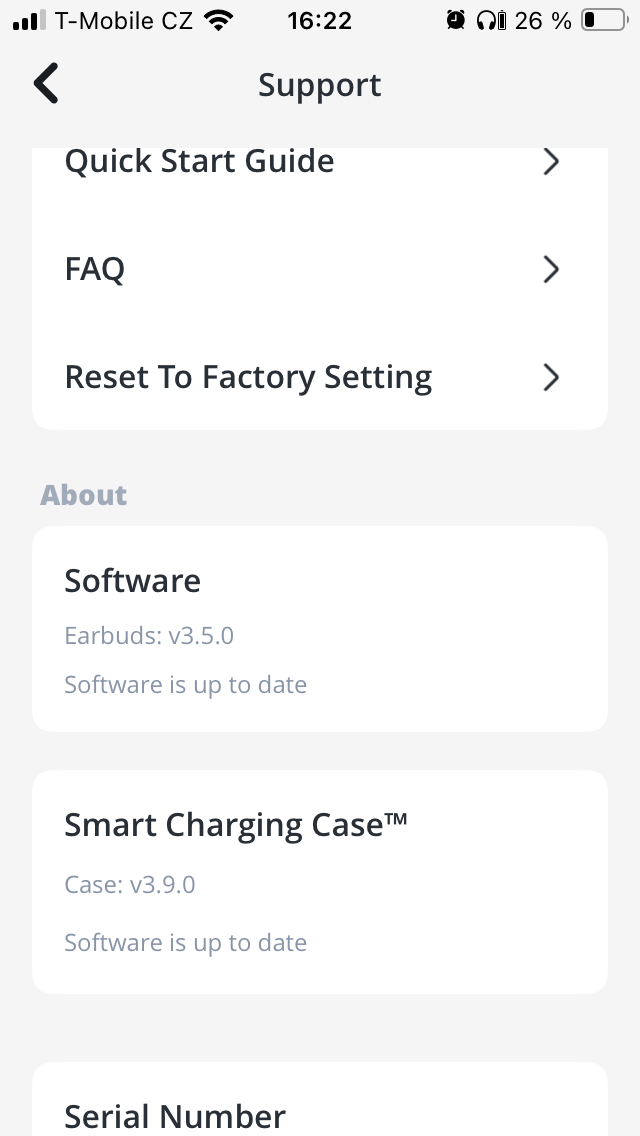
Task: Click the chevron next to FAQ
Action: point(550,269)
